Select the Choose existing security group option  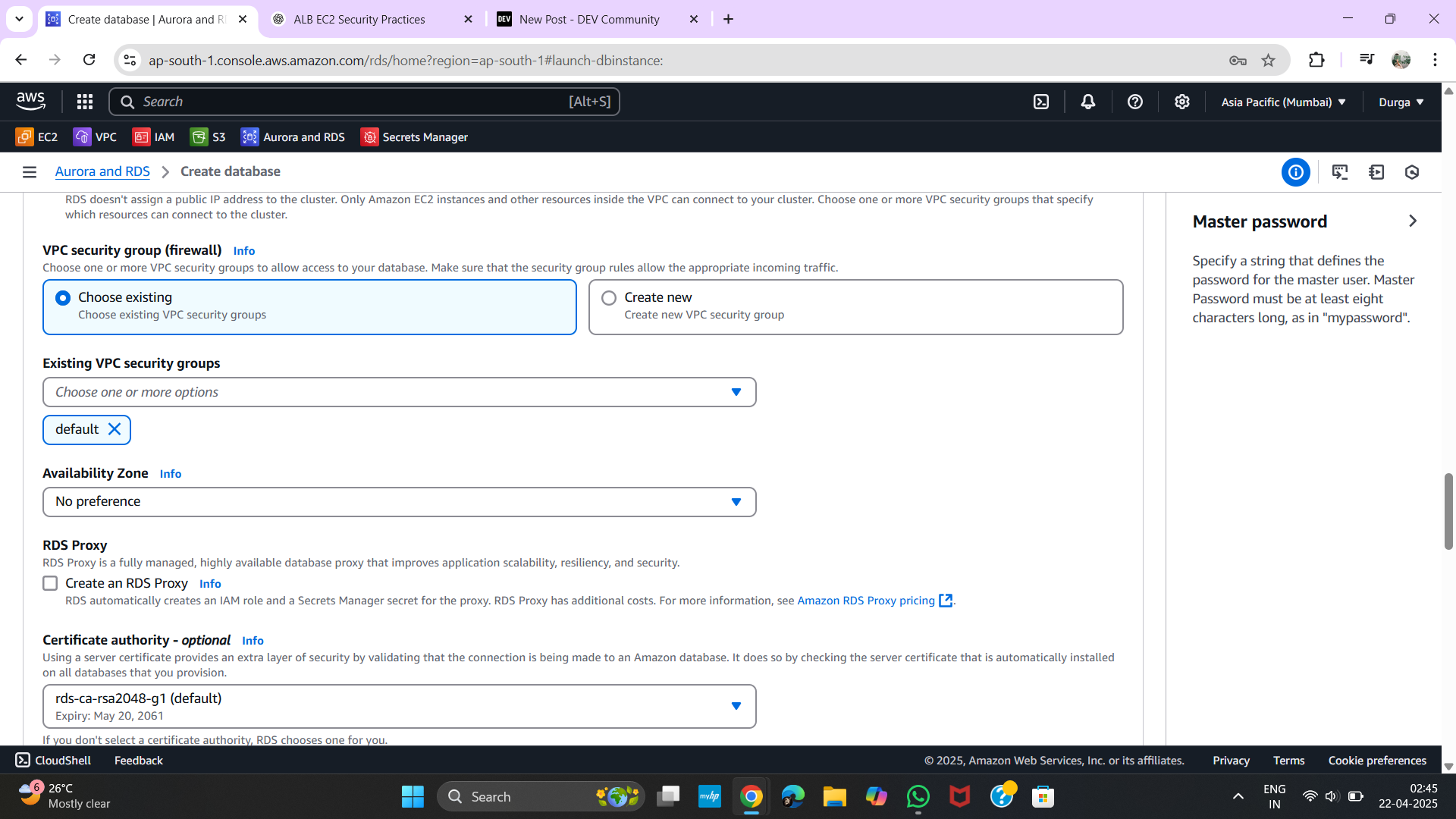[x=309, y=307]
